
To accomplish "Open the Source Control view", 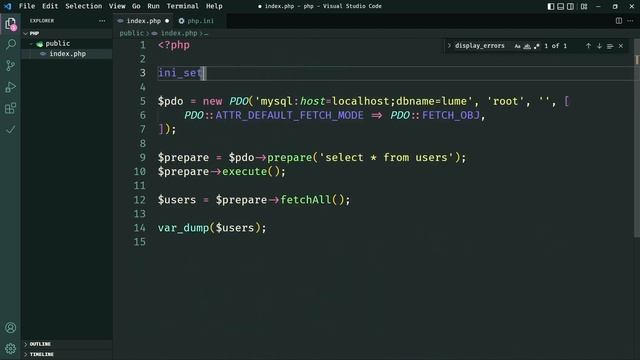I will click(11, 65).
